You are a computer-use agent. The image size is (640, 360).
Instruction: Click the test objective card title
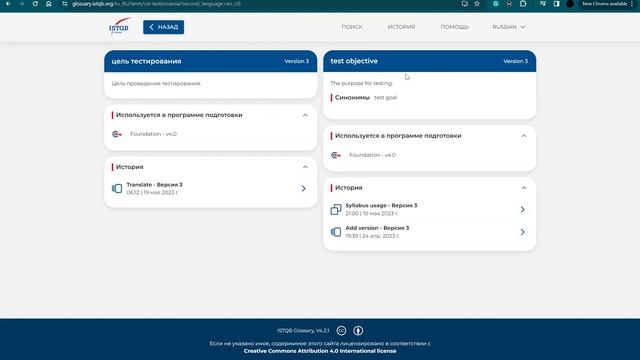[x=354, y=61]
